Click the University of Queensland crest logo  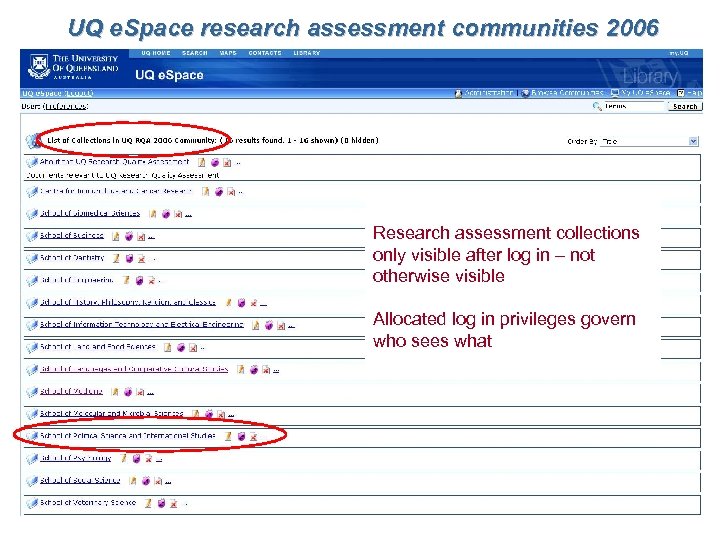[x=39, y=67]
